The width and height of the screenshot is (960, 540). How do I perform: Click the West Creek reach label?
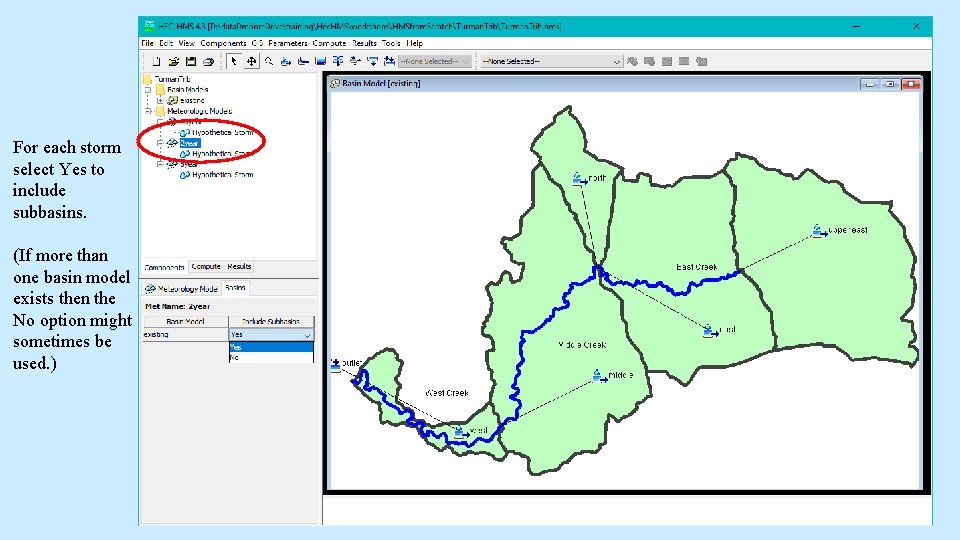tap(447, 393)
